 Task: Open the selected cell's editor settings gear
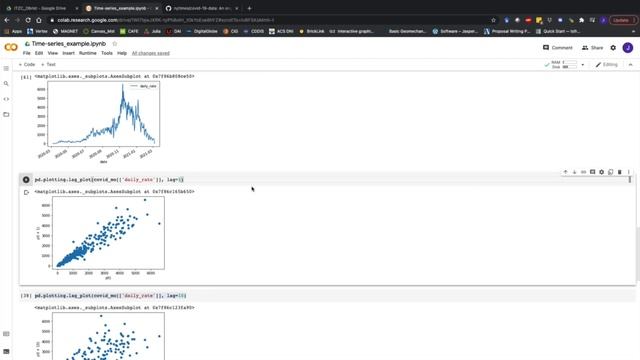(601, 172)
